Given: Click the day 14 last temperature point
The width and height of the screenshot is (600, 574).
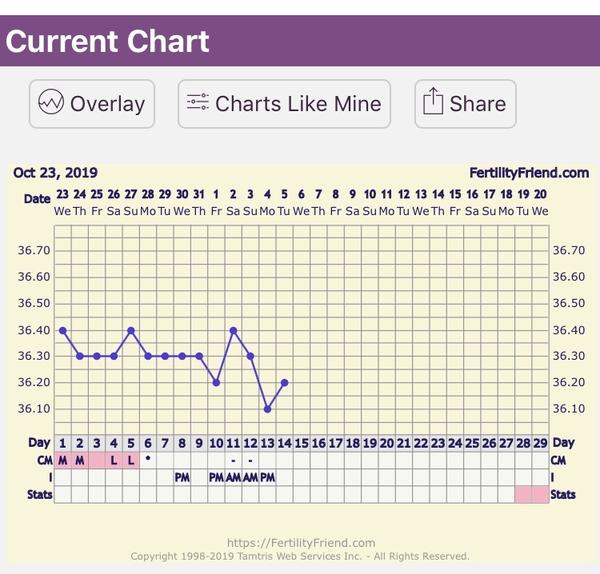Looking at the screenshot, I should (284, 382).
